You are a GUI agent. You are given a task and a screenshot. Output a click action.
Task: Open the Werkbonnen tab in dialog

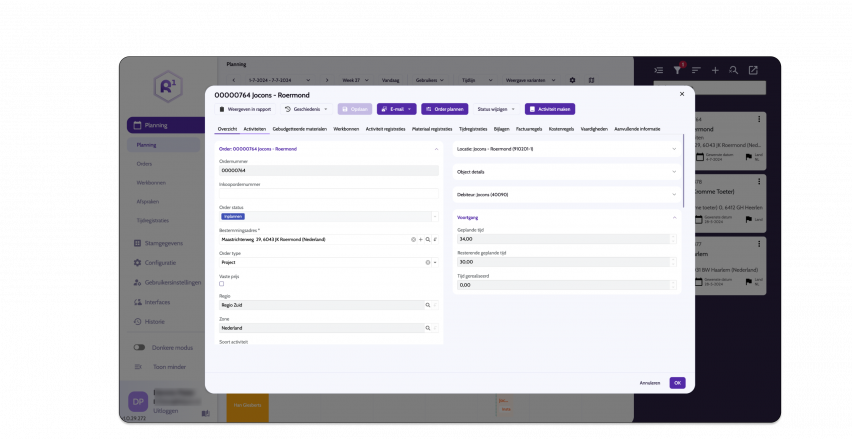346,129
